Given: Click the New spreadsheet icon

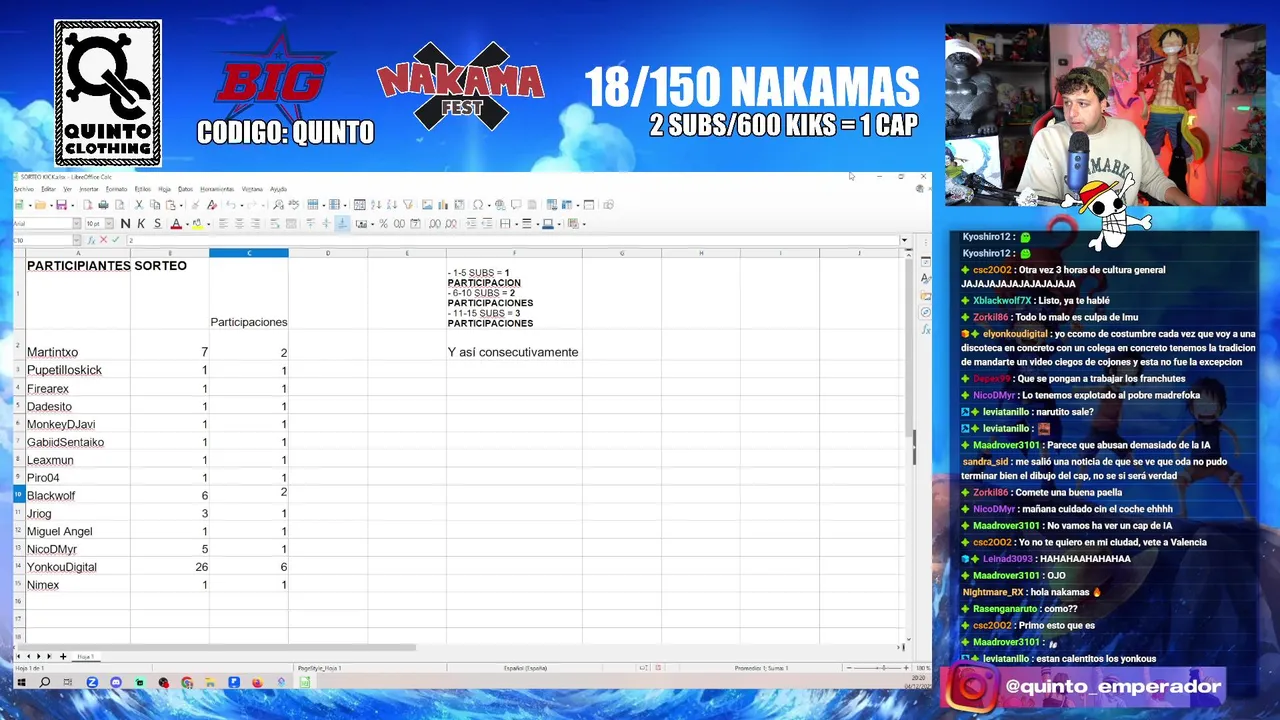Looking at the screenshot, I should 19,205.
